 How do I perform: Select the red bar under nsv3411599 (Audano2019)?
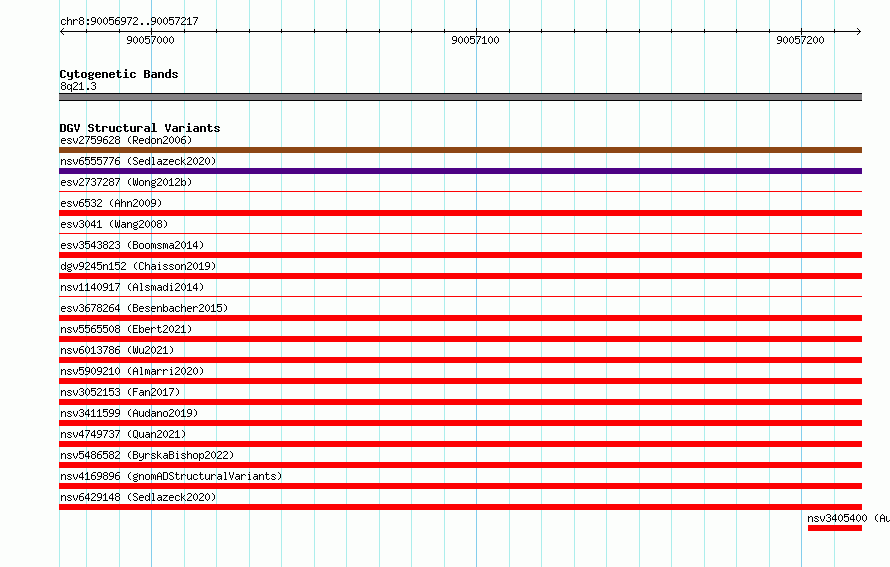[460, 423]
